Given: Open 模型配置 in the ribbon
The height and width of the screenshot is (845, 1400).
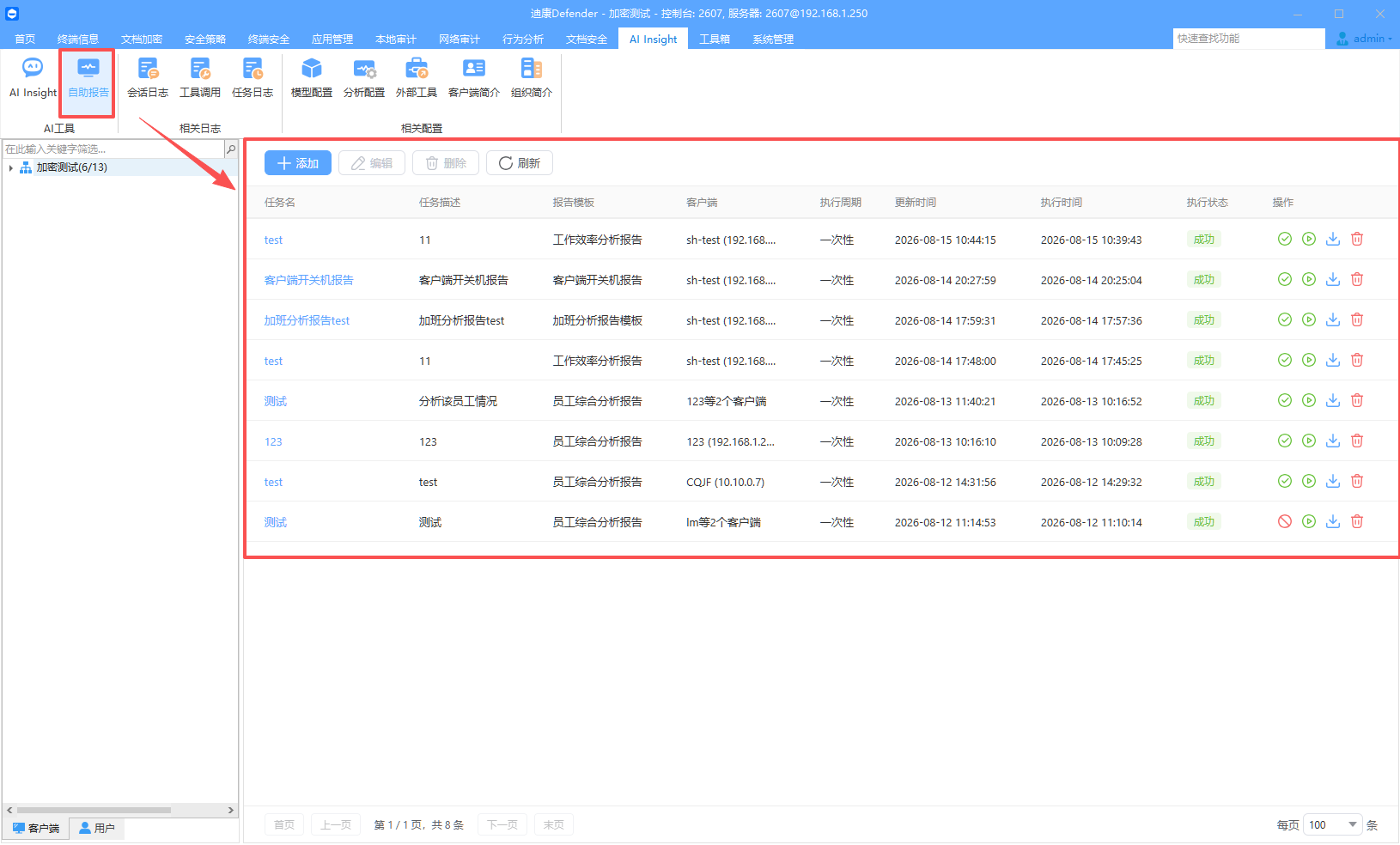Looking at the screenshot, I should pos(312,78).
